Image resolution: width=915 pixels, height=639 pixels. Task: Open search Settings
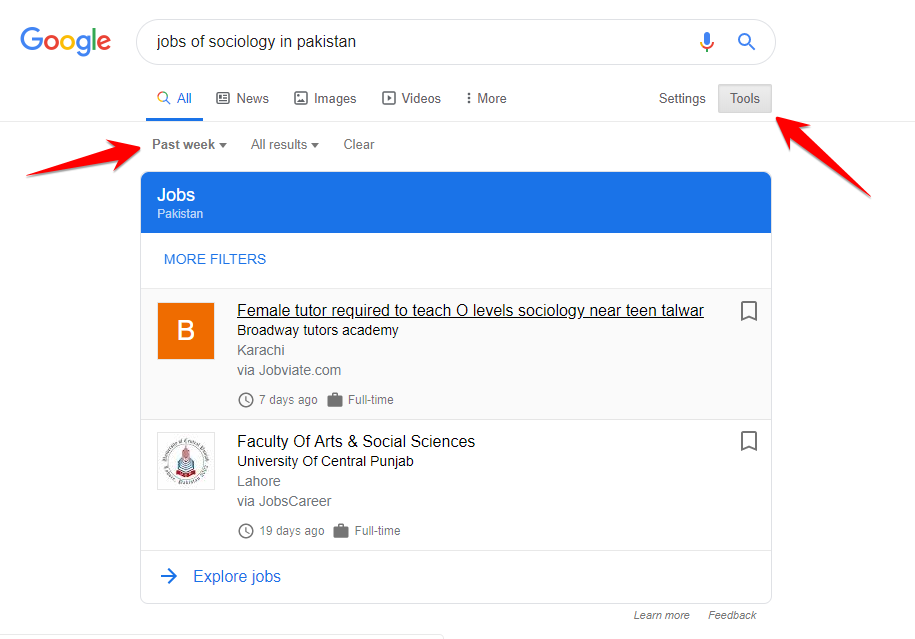coord(682,99)
